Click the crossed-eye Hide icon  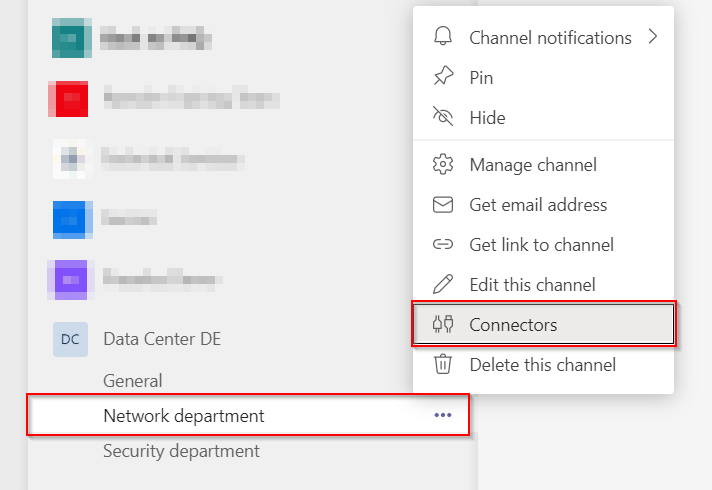442,118
